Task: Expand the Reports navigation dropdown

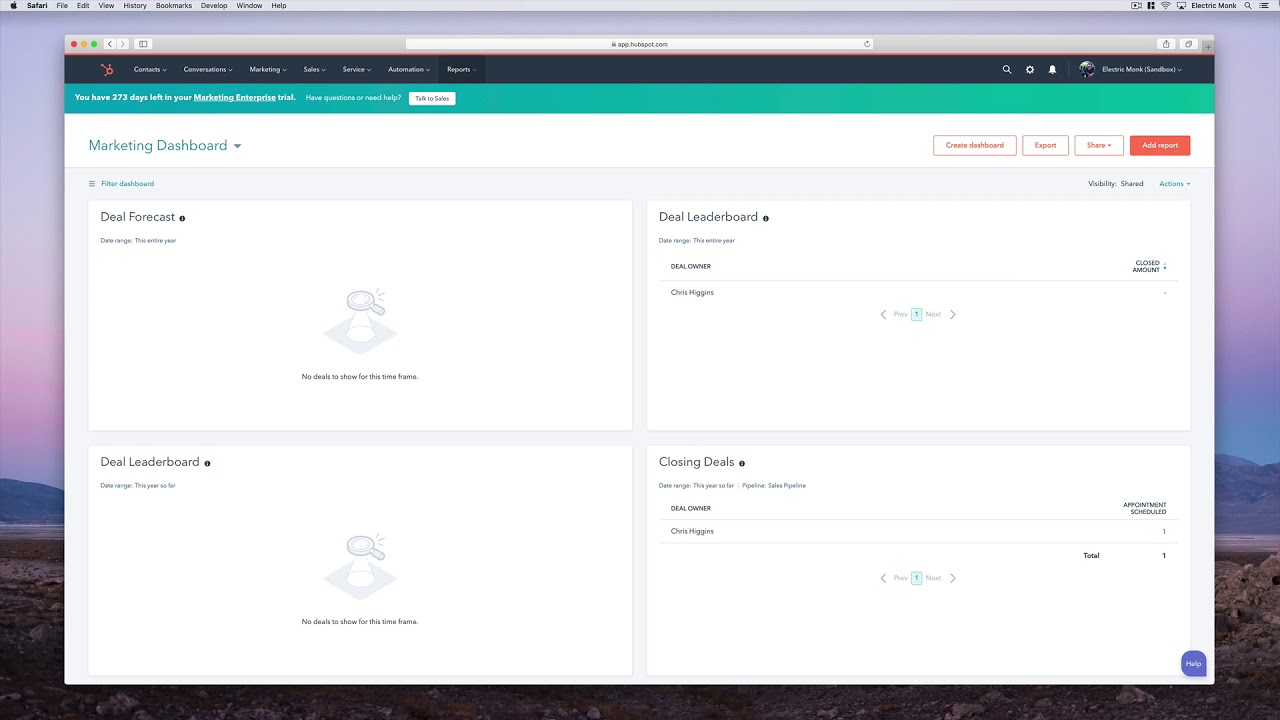Action: click(x=461, y=70)
